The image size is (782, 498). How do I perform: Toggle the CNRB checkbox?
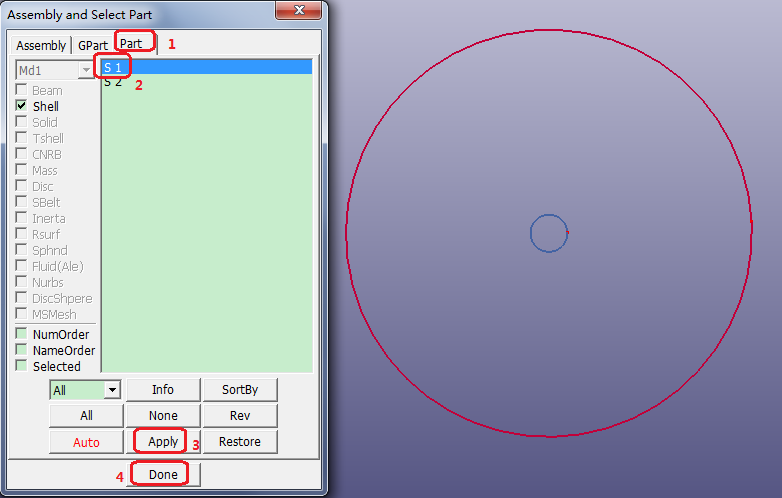pyautogui.click(x=21, y=154)
